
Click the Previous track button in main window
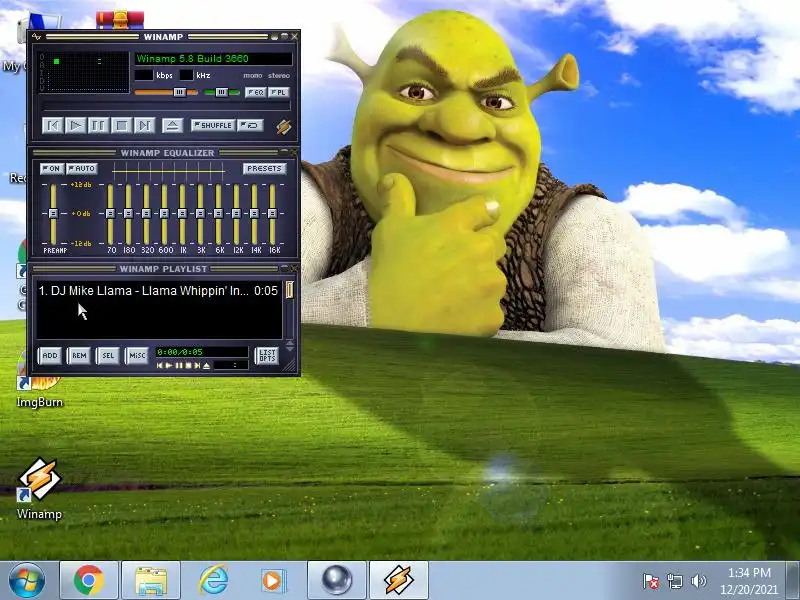coord(53,125)
